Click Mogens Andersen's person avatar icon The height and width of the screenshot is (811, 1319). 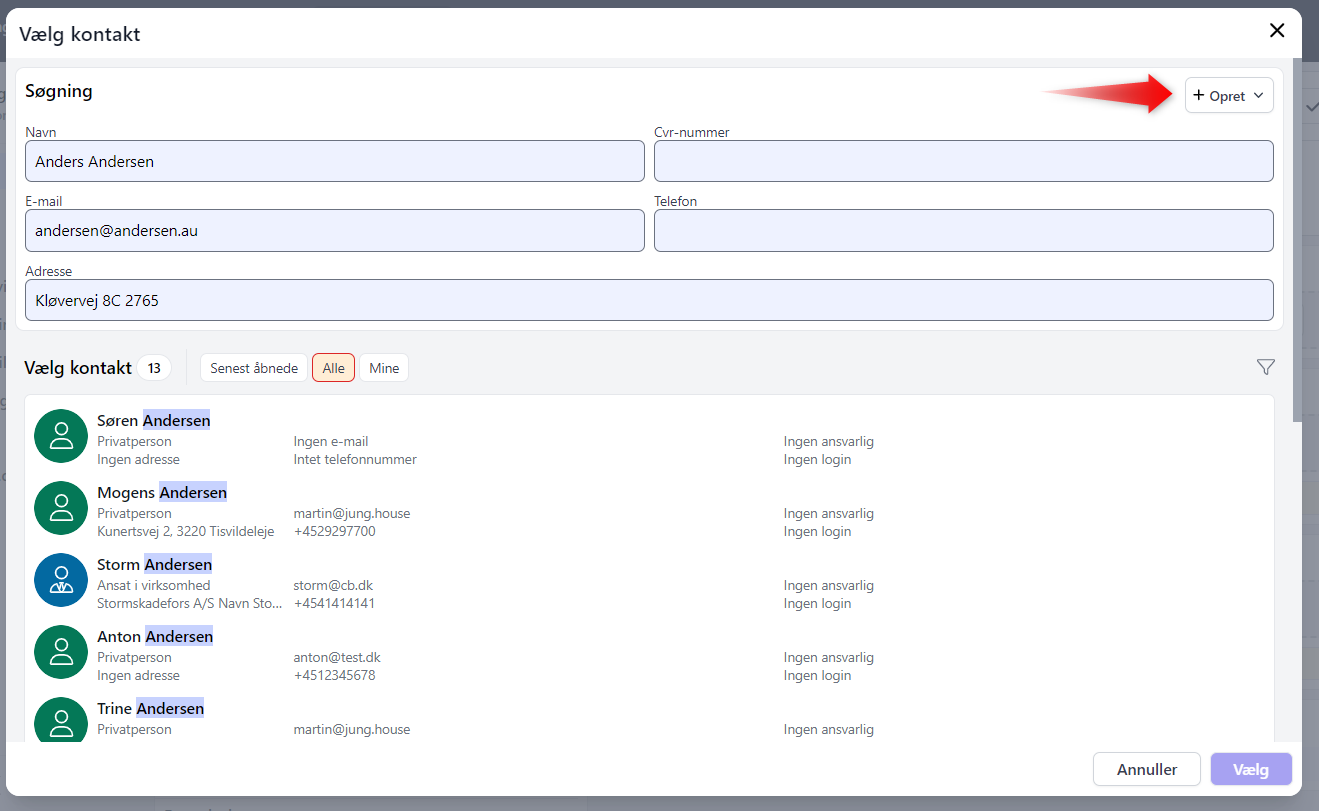pos(61,508)
